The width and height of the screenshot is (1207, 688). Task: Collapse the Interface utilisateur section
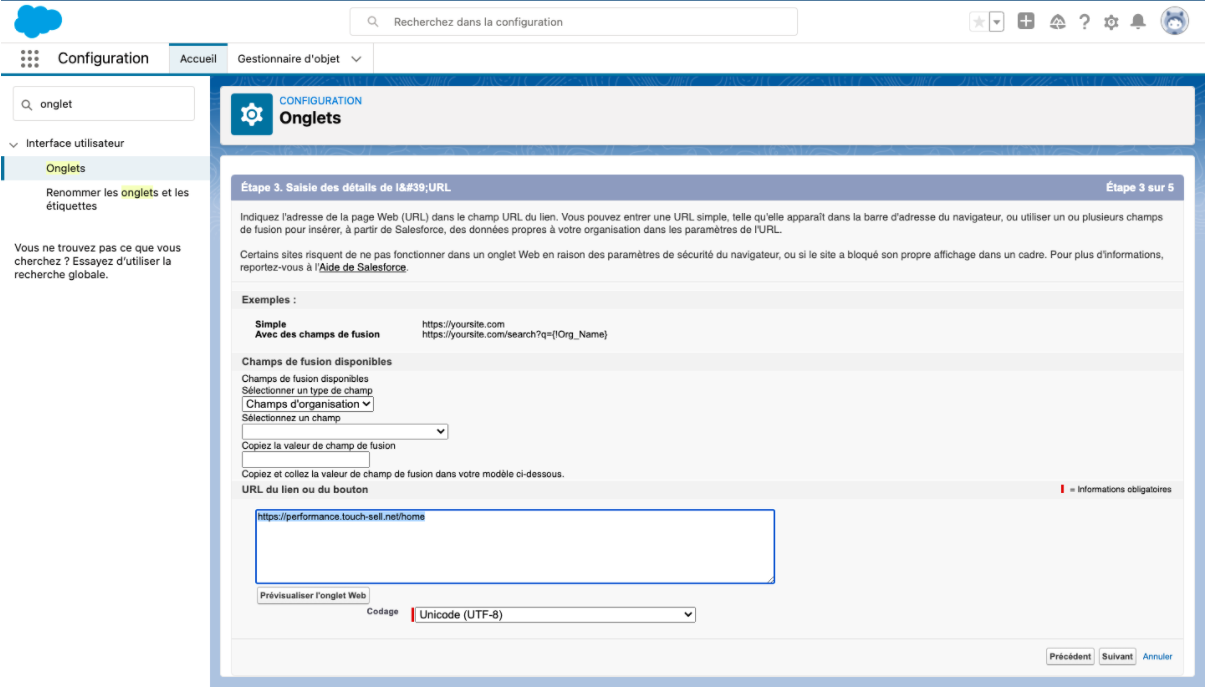point(14,144)
